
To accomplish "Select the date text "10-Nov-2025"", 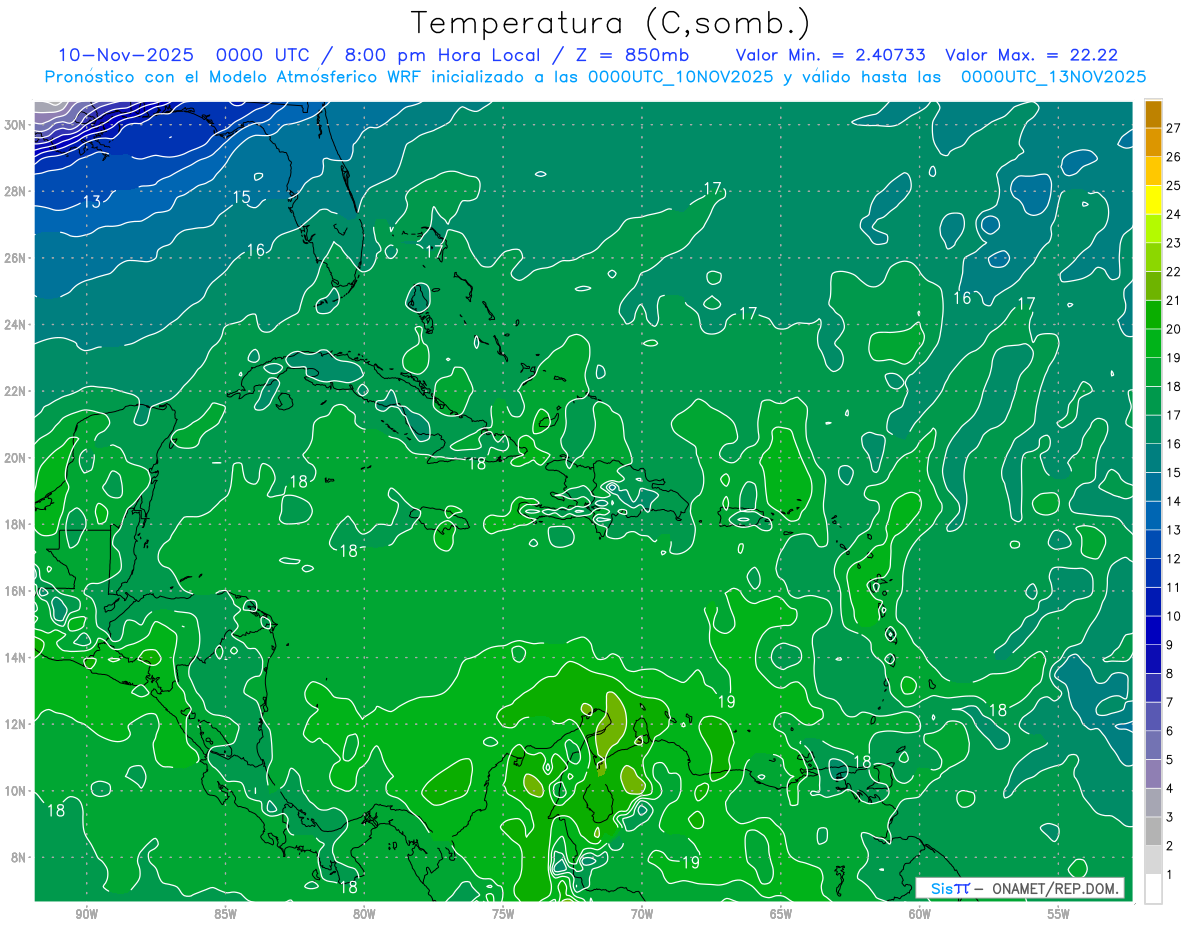I will [x=125, y=55].
